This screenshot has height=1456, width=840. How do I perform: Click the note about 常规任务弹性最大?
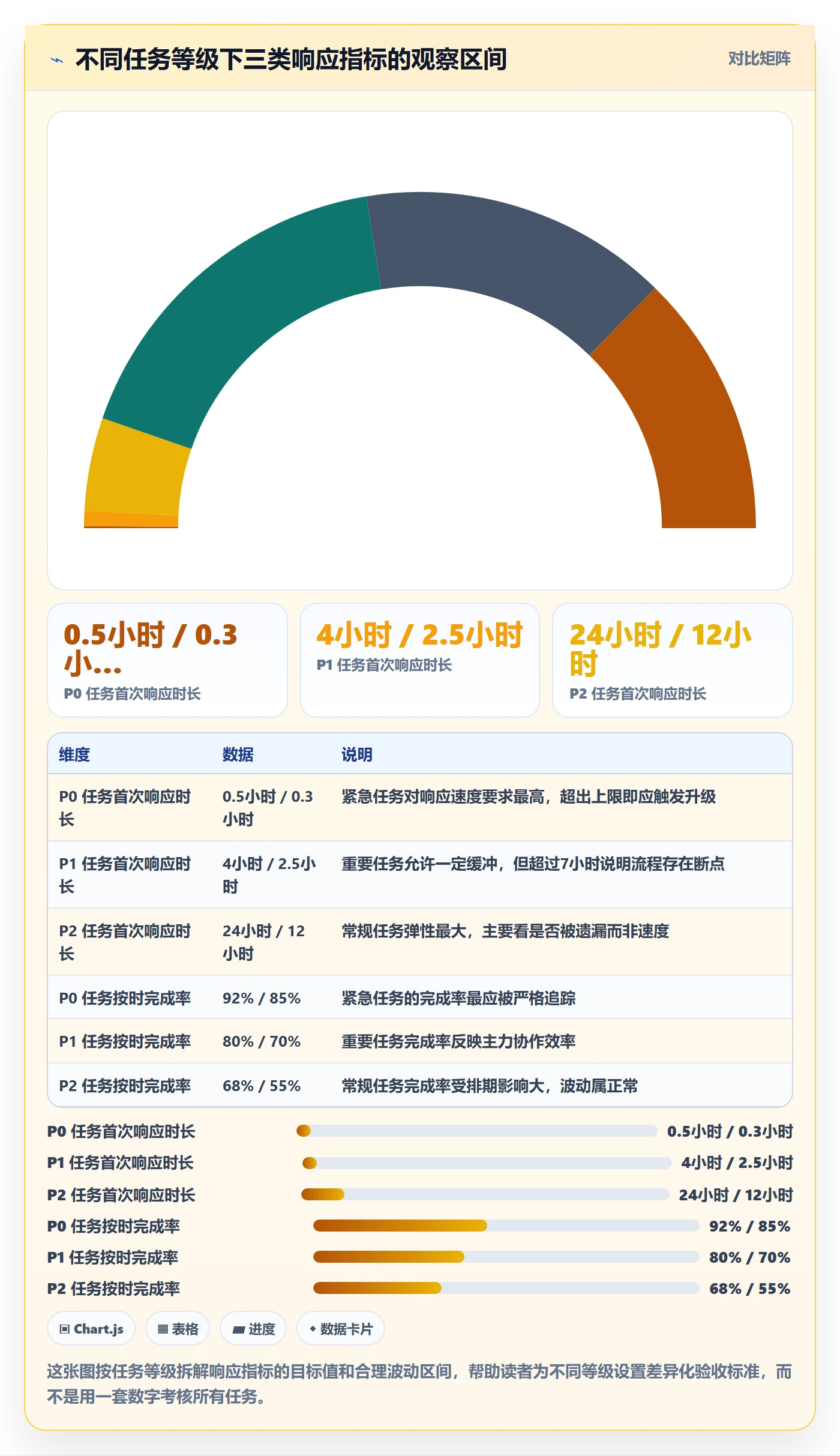pos(505,931)
